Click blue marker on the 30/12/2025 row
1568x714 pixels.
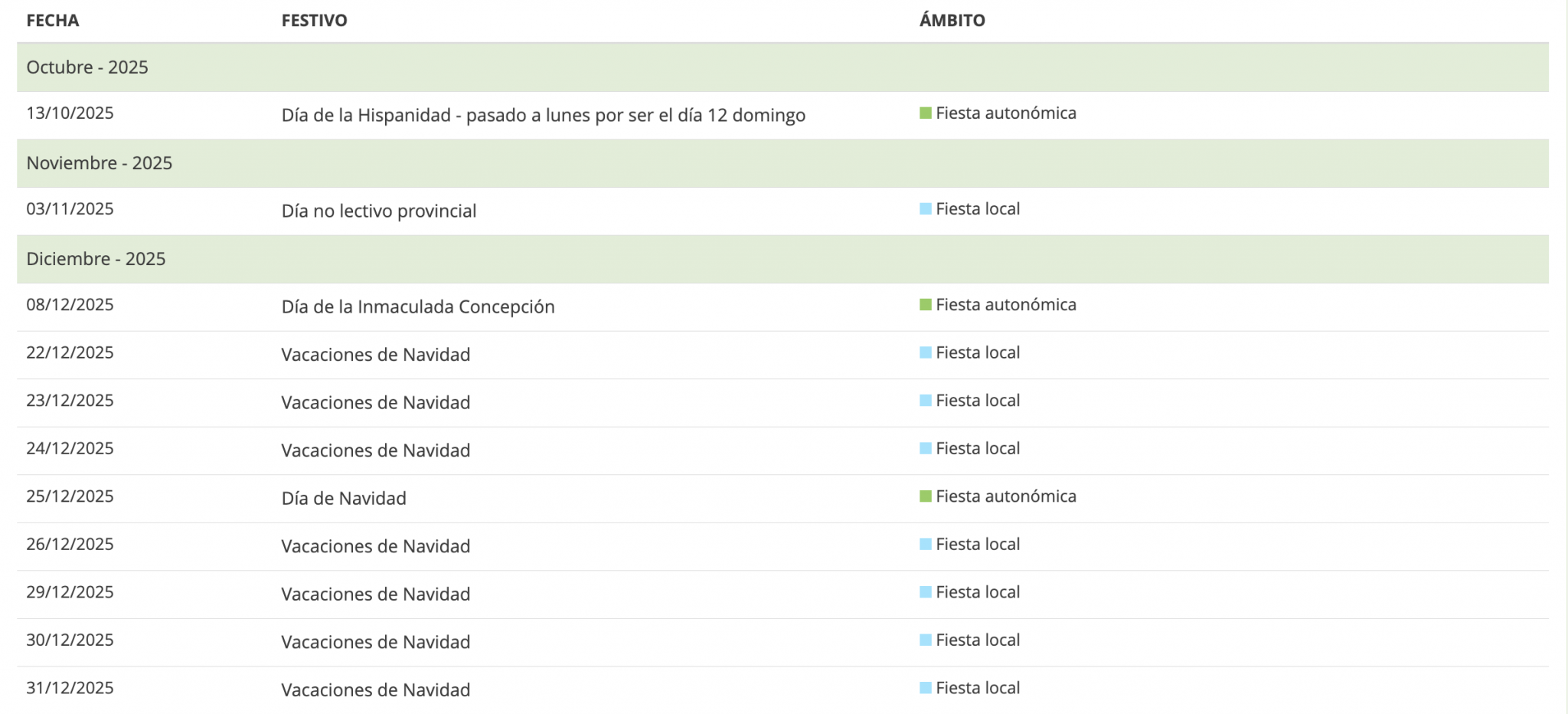(925, 640)
